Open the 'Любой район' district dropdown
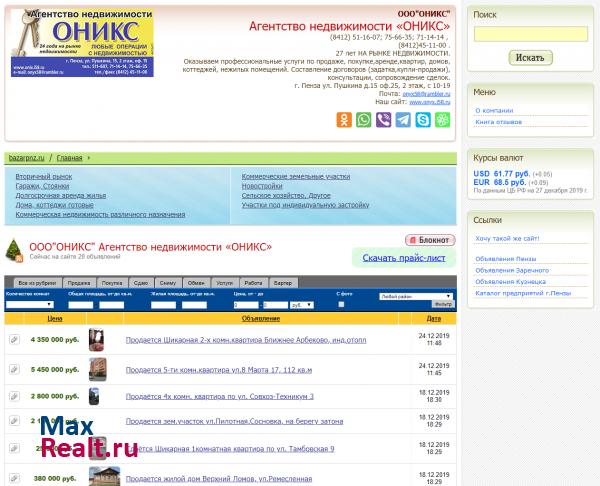The image size is (600, 486). [416, 296]
